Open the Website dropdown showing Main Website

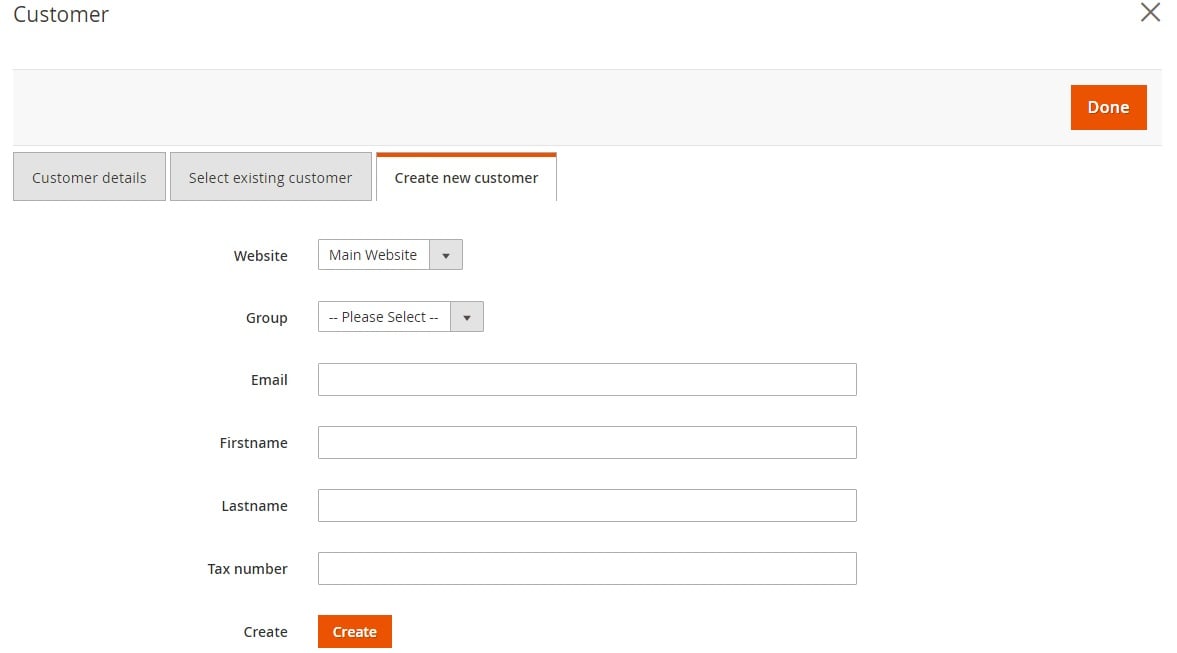pos(390,254)
